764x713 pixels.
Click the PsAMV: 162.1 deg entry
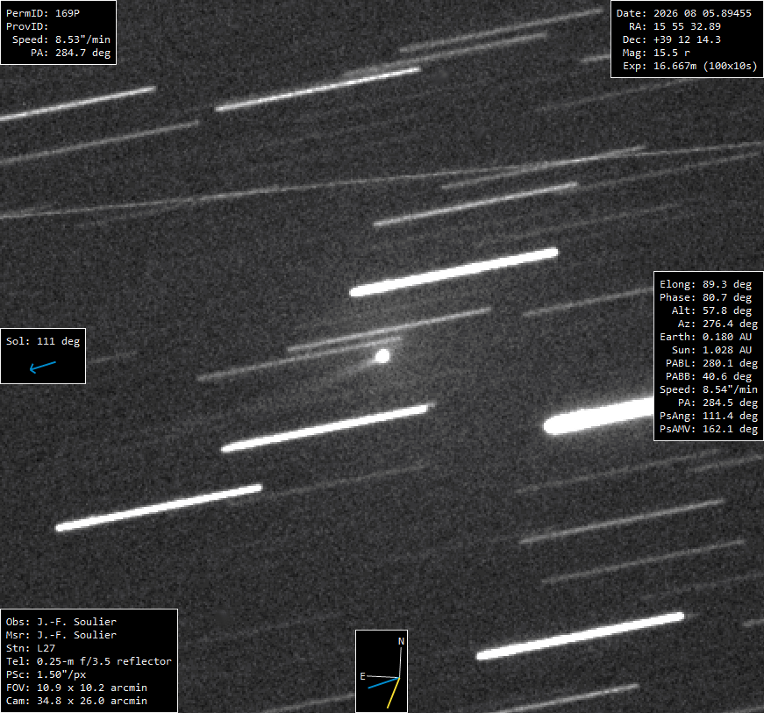click(x=708, y=429)
